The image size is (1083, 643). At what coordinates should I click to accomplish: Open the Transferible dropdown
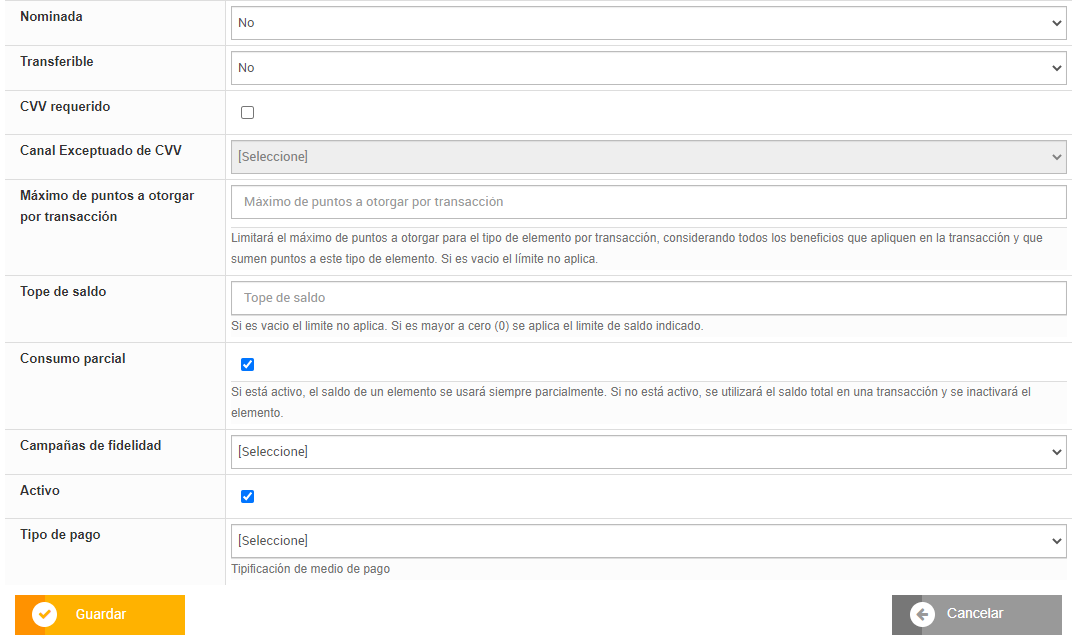pos(648,68)
